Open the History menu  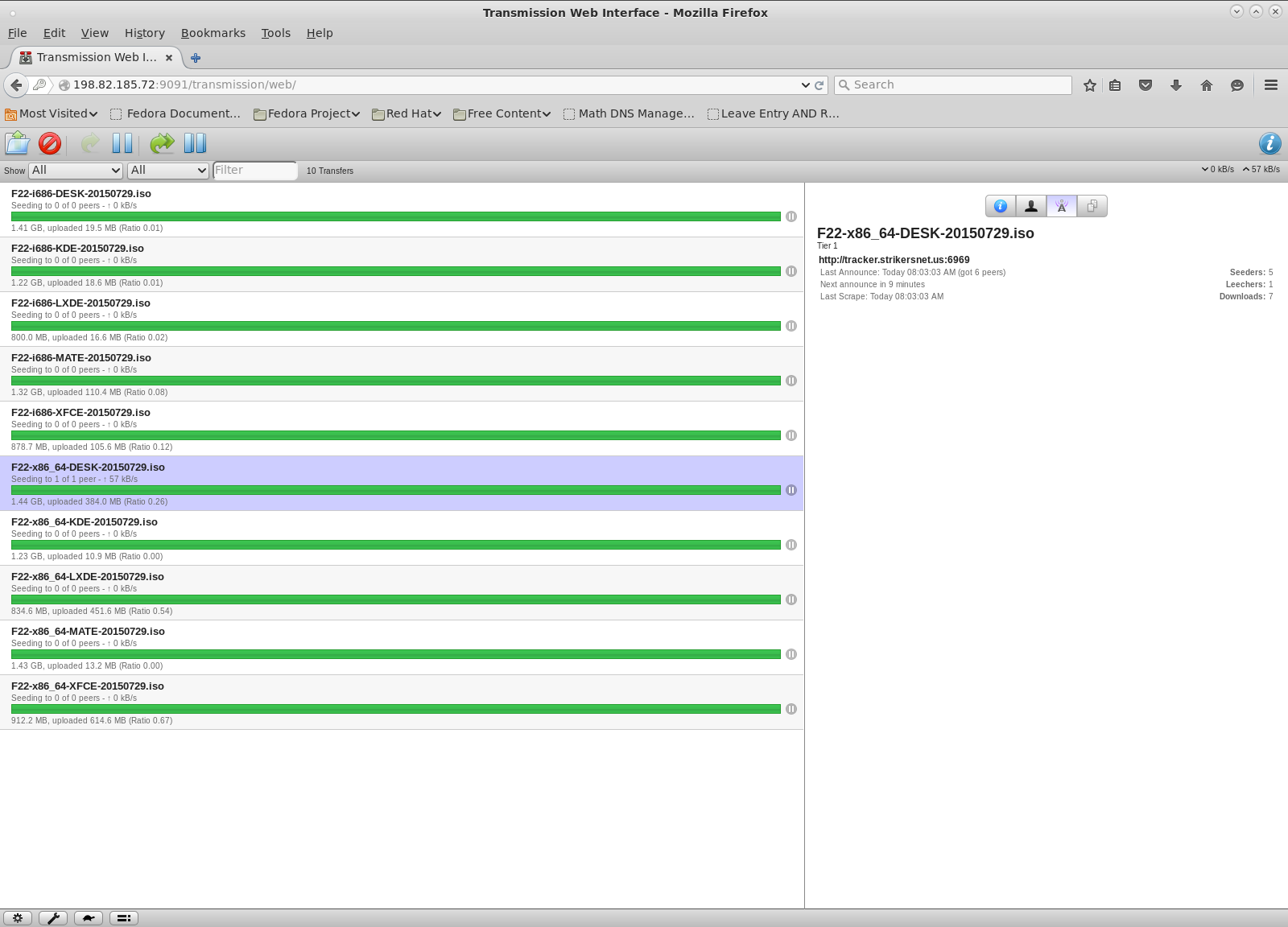pyautogui.click(x=145, y=33)
